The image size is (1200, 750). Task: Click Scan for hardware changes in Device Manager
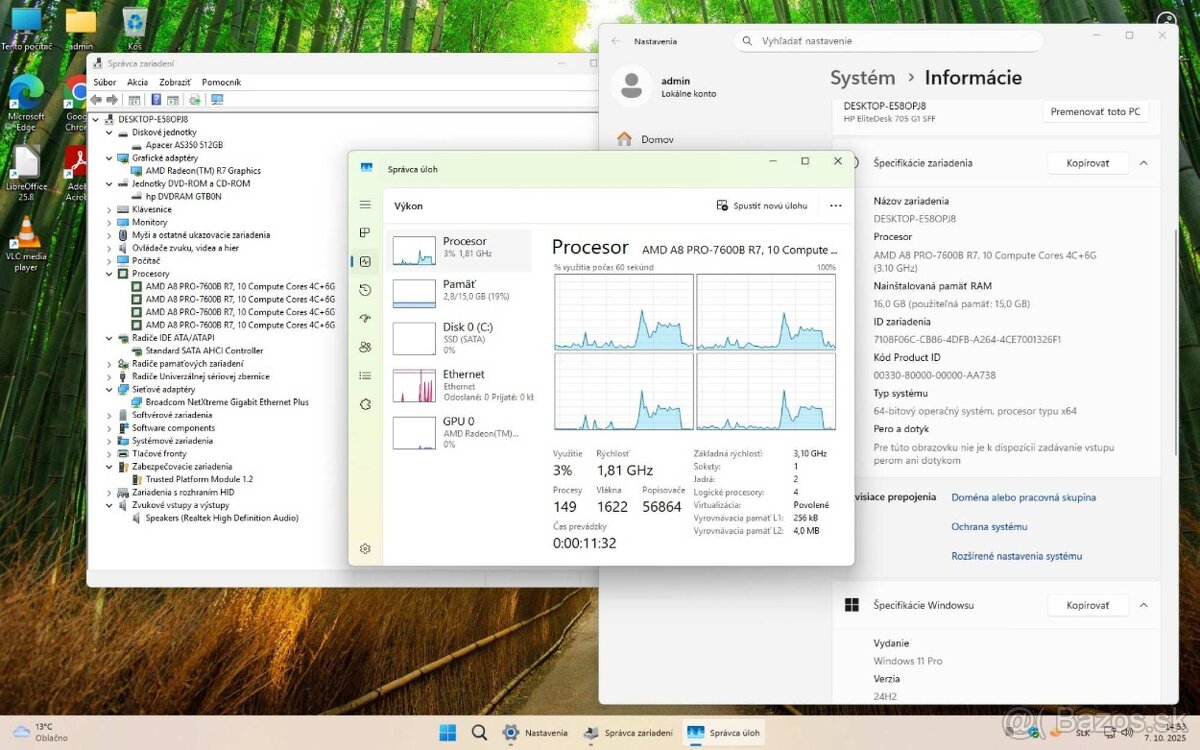194,100
